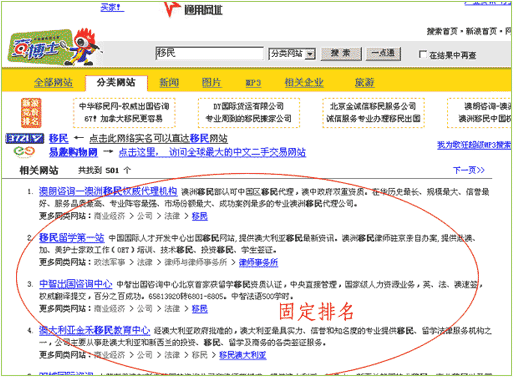Go to next page via 下一页 link

[468, 170]
